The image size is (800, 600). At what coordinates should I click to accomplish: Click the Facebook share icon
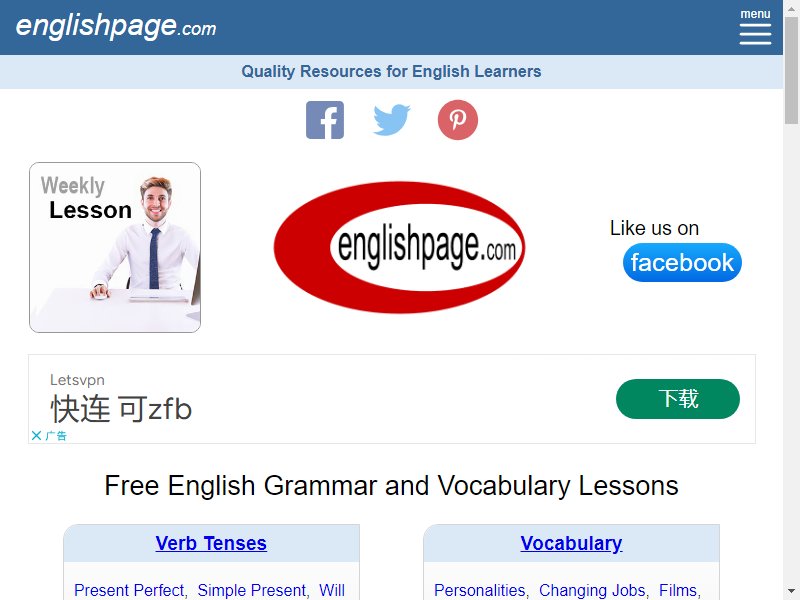click(325, 120)
